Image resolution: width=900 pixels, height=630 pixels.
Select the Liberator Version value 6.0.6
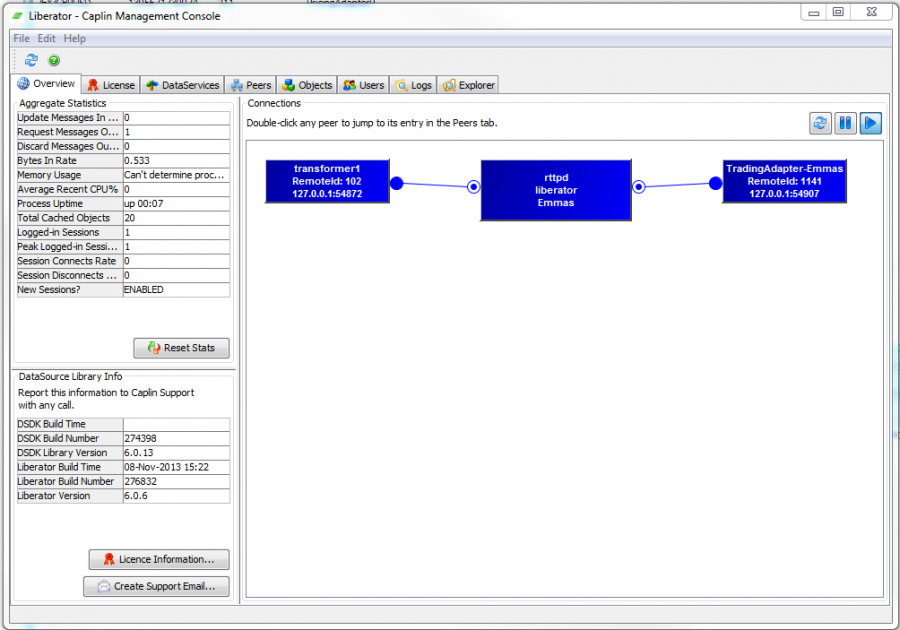176,496
